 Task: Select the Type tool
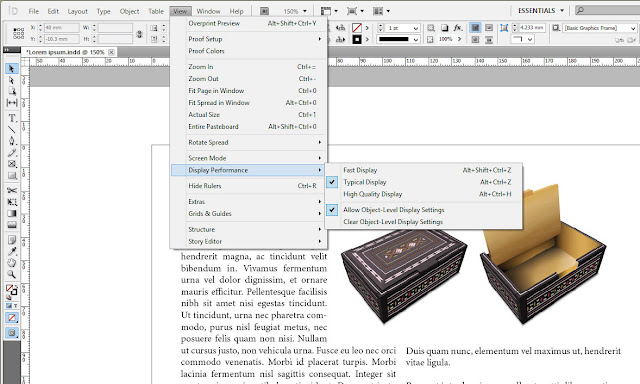[11, 118]
